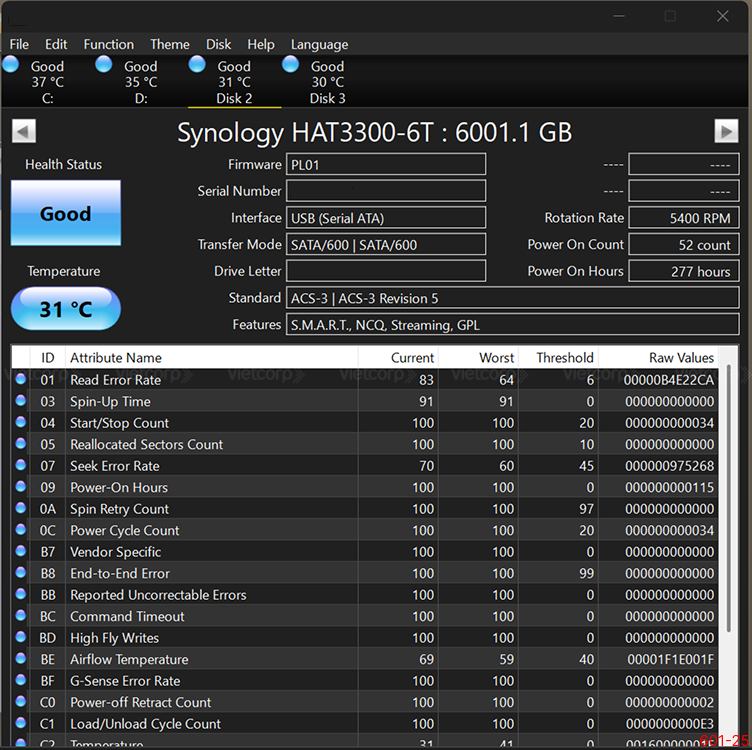
Task: Click the status orb for drive C:
Action: [x=11, y=65]
